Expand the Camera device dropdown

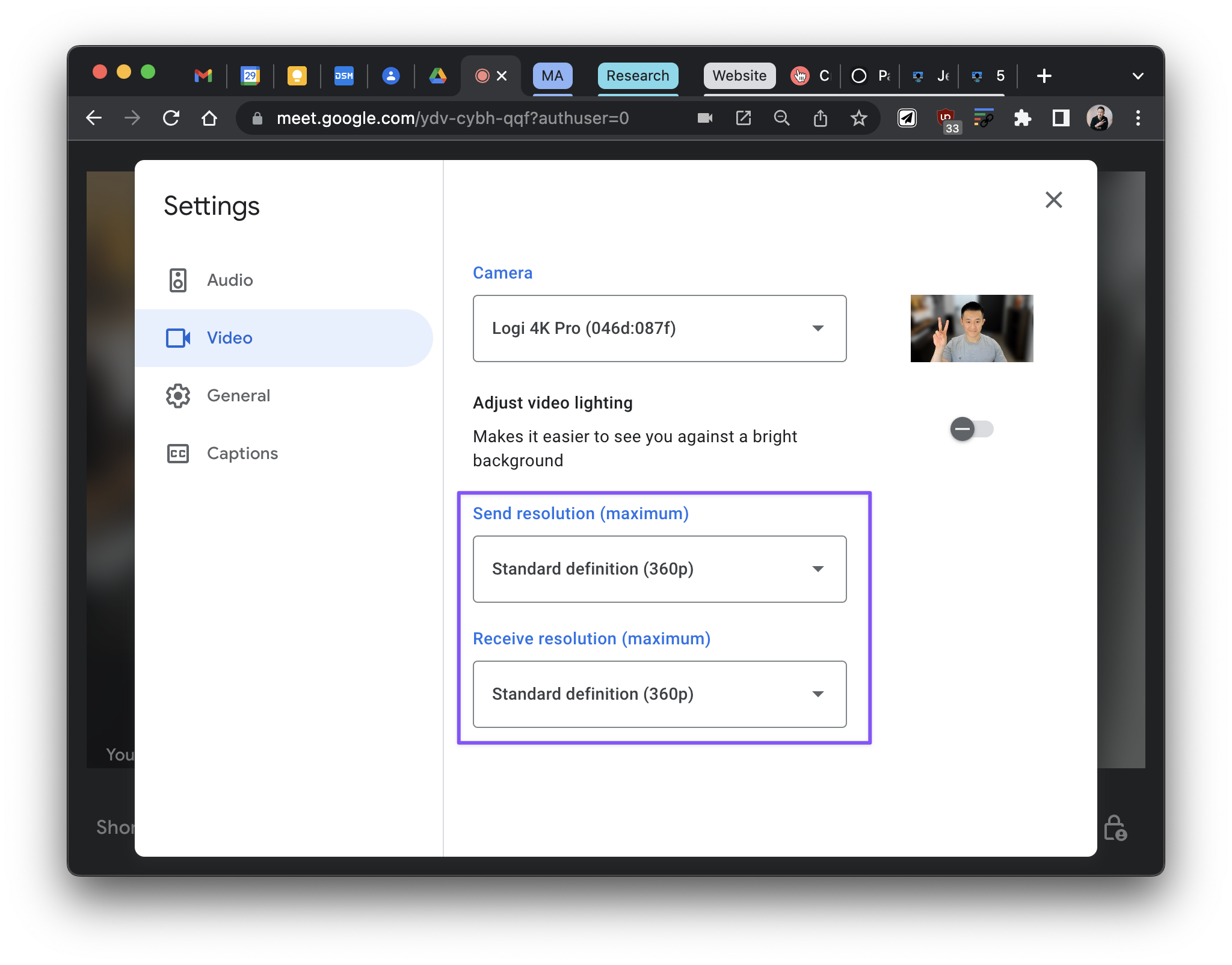659,328
